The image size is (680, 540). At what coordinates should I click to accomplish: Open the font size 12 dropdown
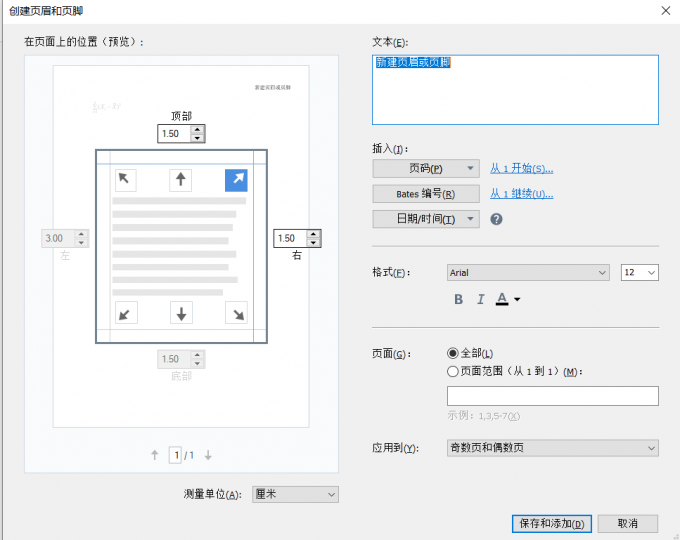click(x=640, y=272)
